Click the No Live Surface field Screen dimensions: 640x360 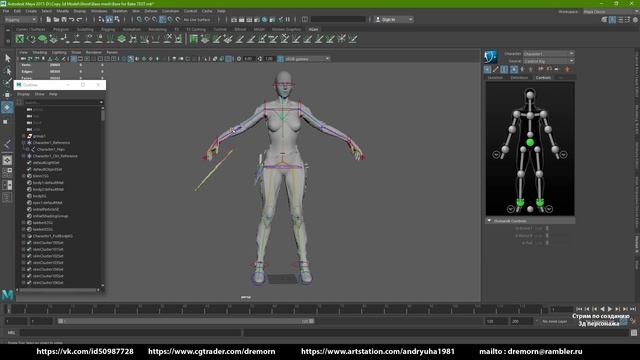[197, 19]
